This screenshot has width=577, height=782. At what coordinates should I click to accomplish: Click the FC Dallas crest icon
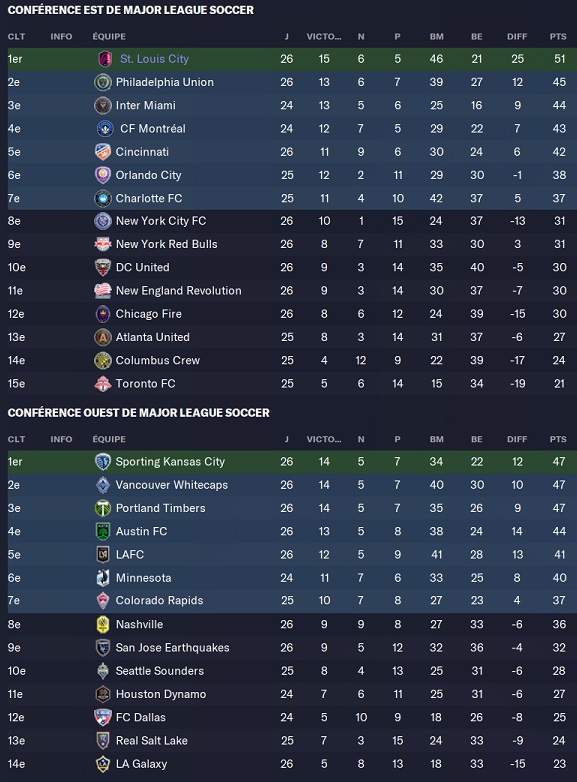103,717
